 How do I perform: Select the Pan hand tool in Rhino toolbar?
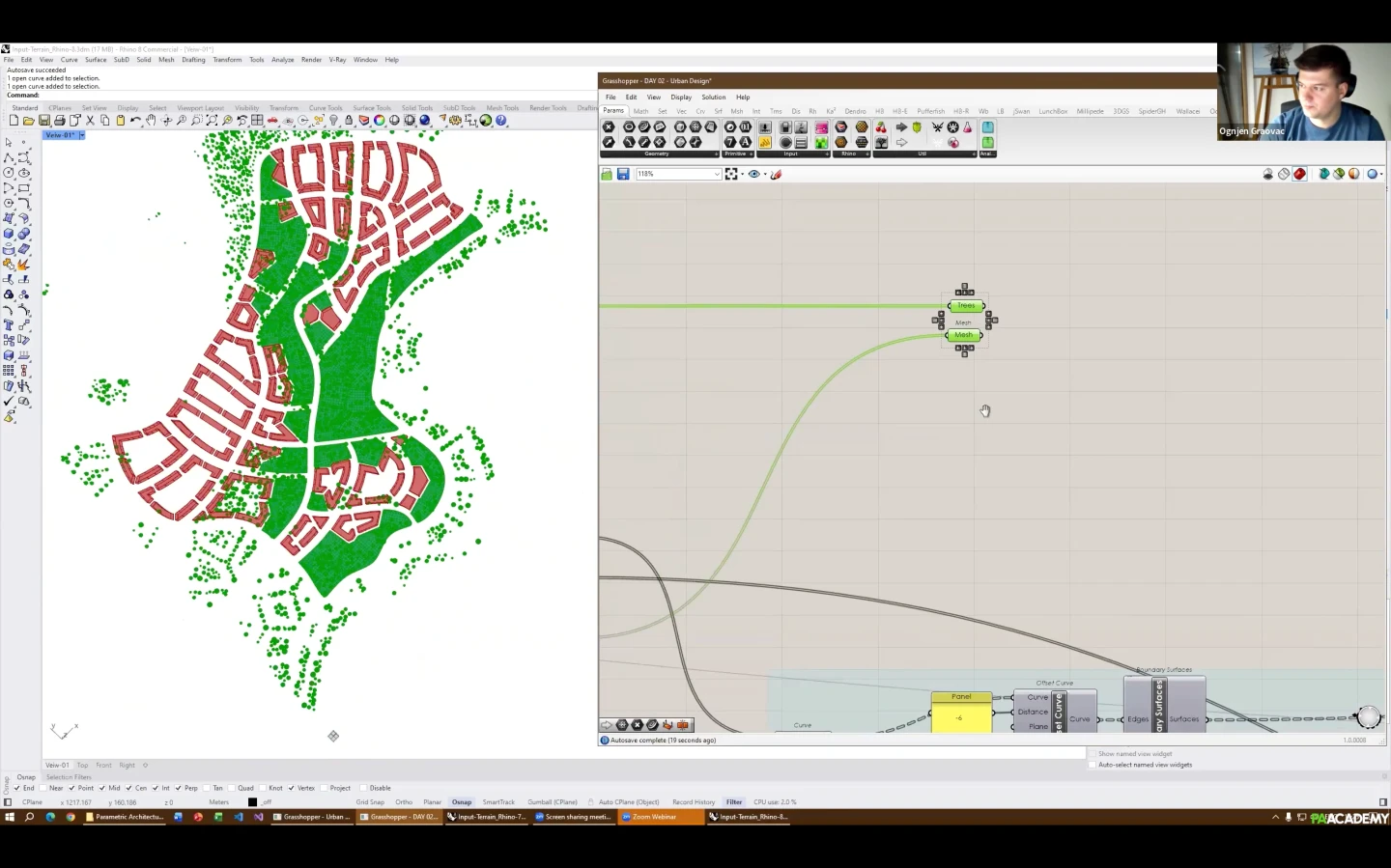click(151, 121)
